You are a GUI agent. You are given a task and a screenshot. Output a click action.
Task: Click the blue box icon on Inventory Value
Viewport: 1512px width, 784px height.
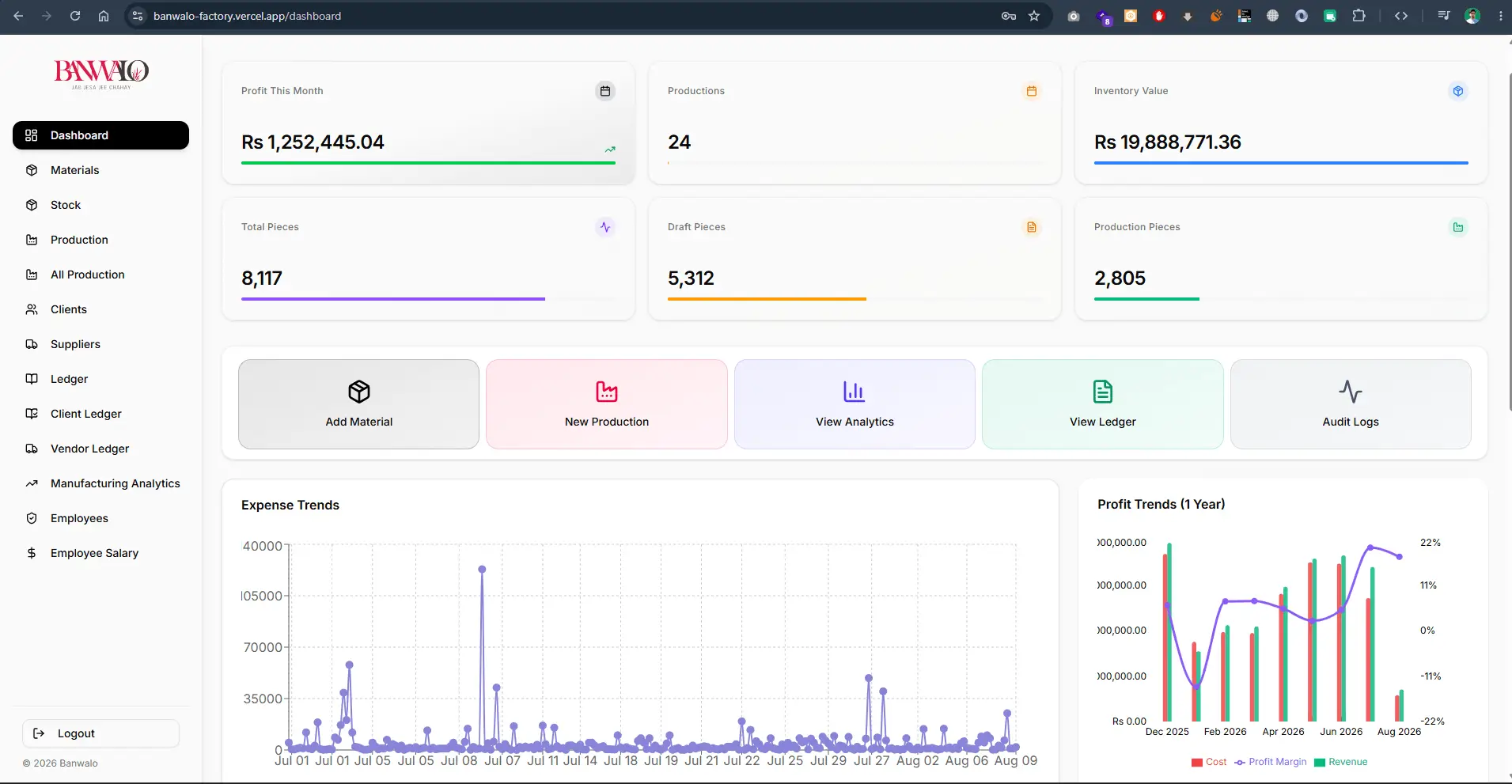tap(1458, 91)
